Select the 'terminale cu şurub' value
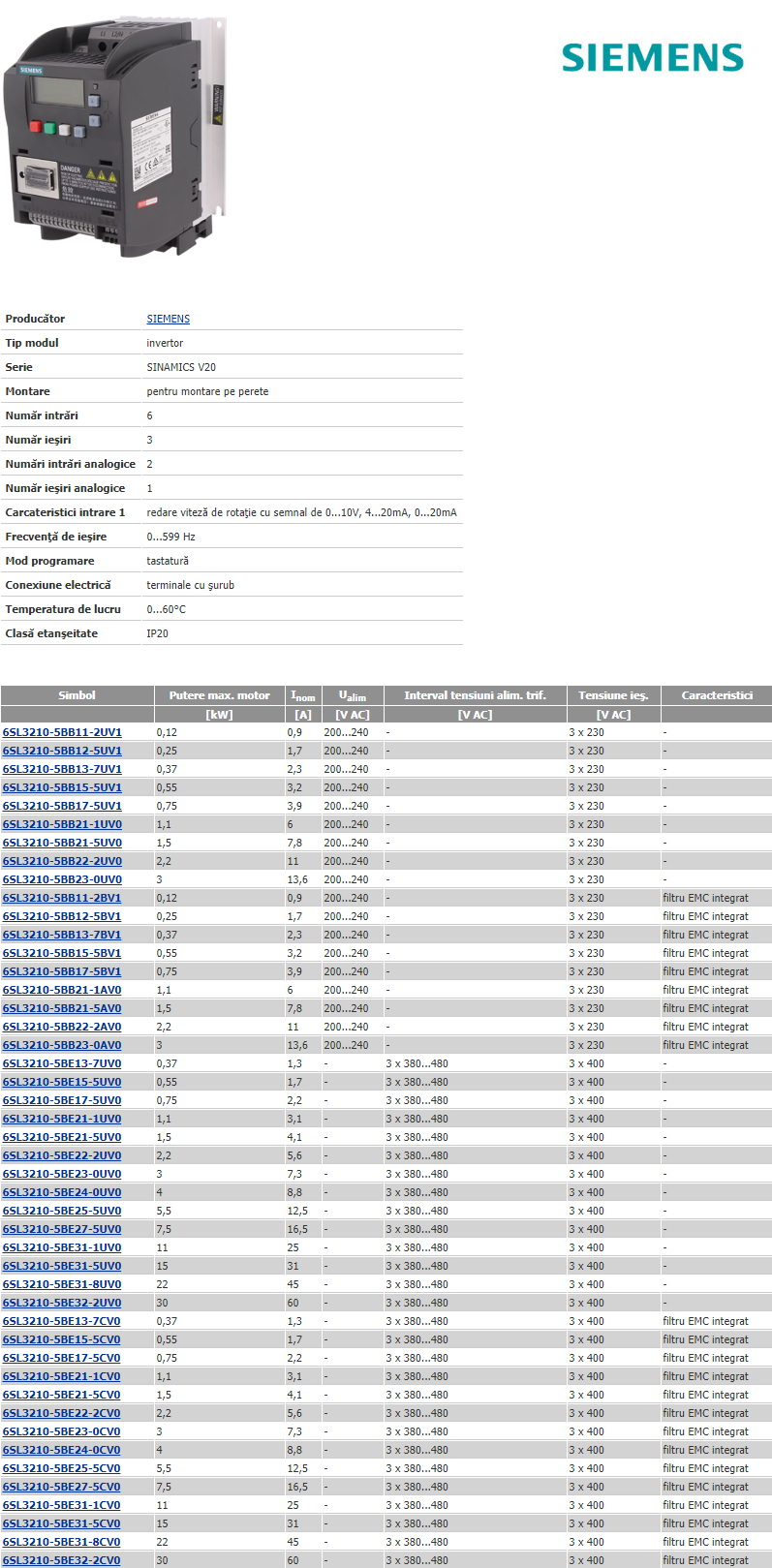This screenshot has height=1568, width=772. click(x=190, y=585)
